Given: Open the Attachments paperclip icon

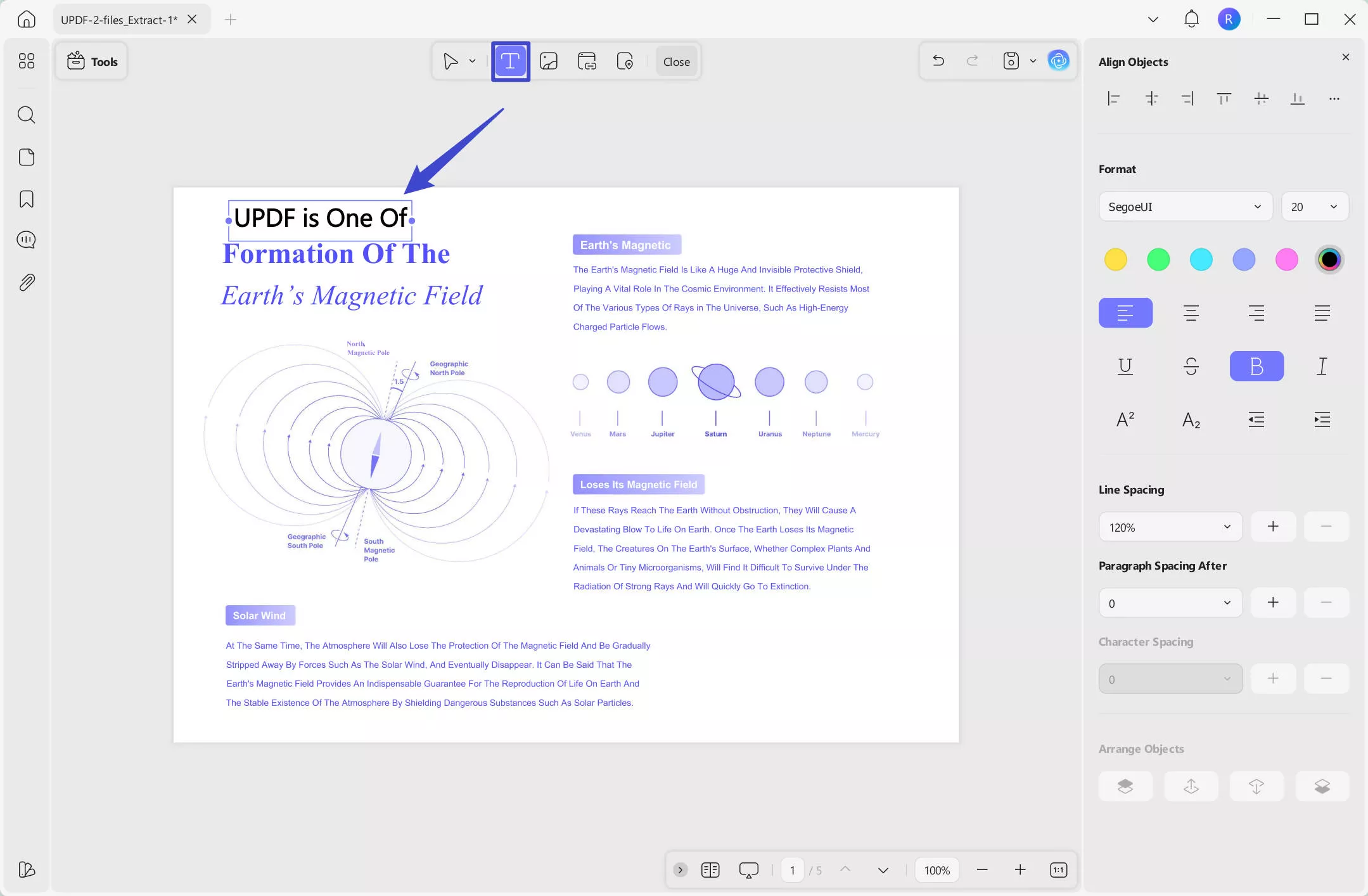Looking at the screenshot, I should [x=26, y=282].
